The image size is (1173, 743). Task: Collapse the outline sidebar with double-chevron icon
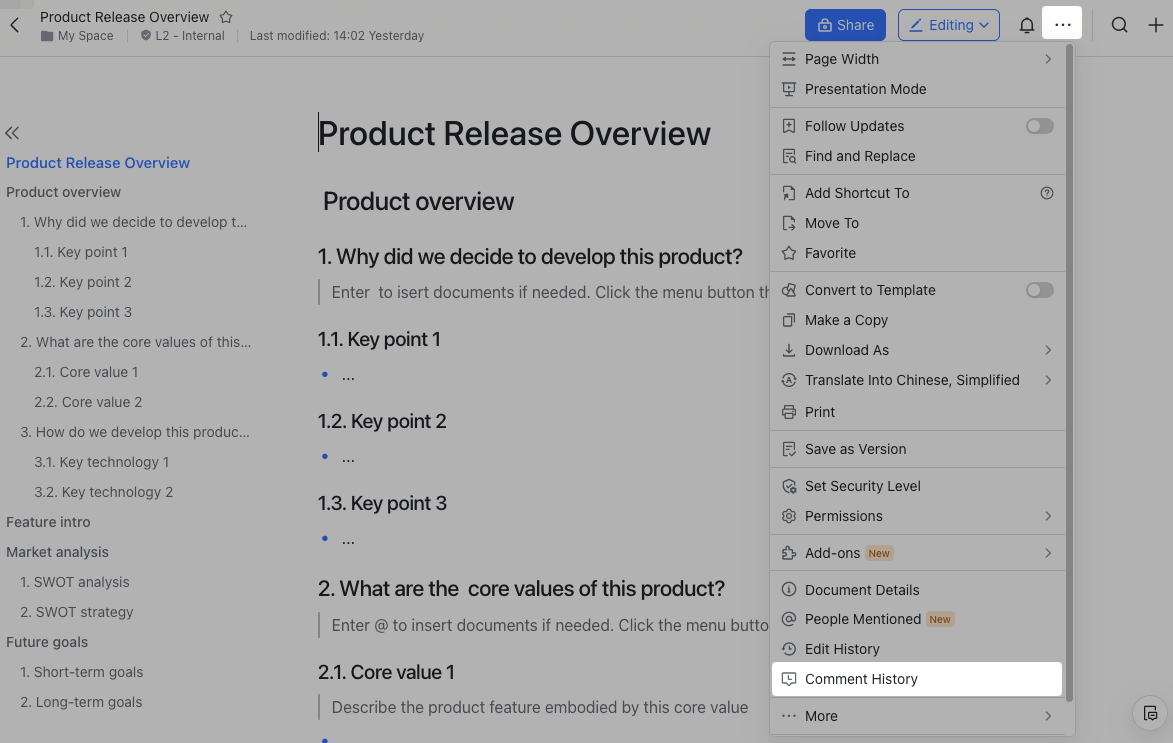tap(12, 133)
